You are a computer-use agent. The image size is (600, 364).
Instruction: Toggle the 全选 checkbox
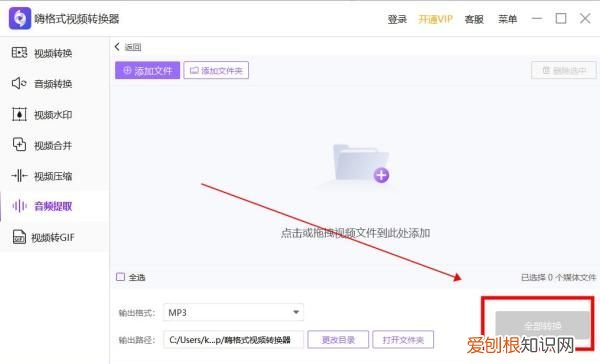tap(121, 277)
